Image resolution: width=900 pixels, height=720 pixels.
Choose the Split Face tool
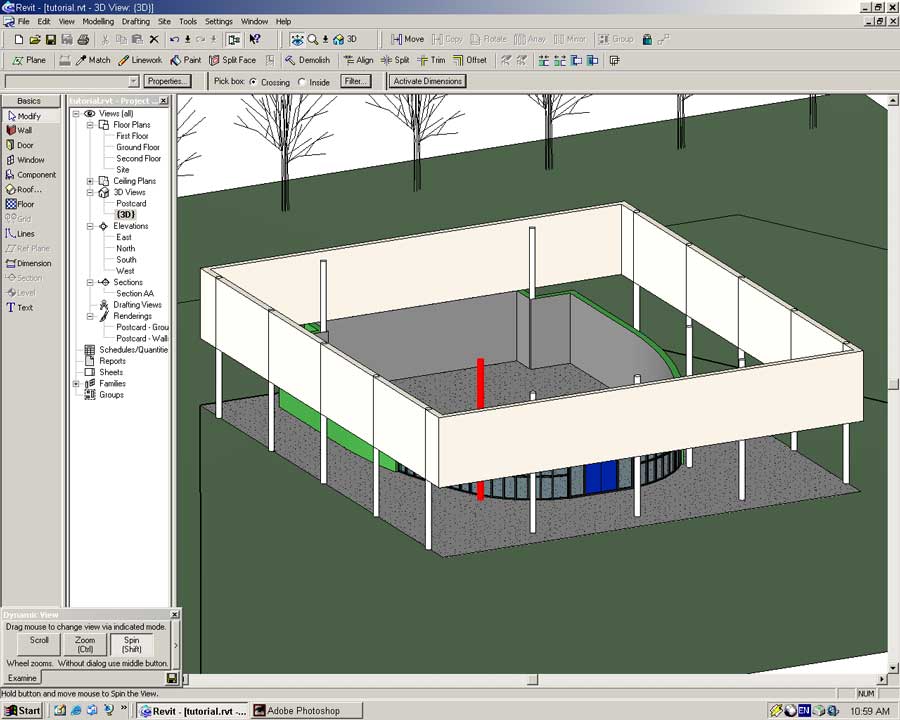pos(232,60)
